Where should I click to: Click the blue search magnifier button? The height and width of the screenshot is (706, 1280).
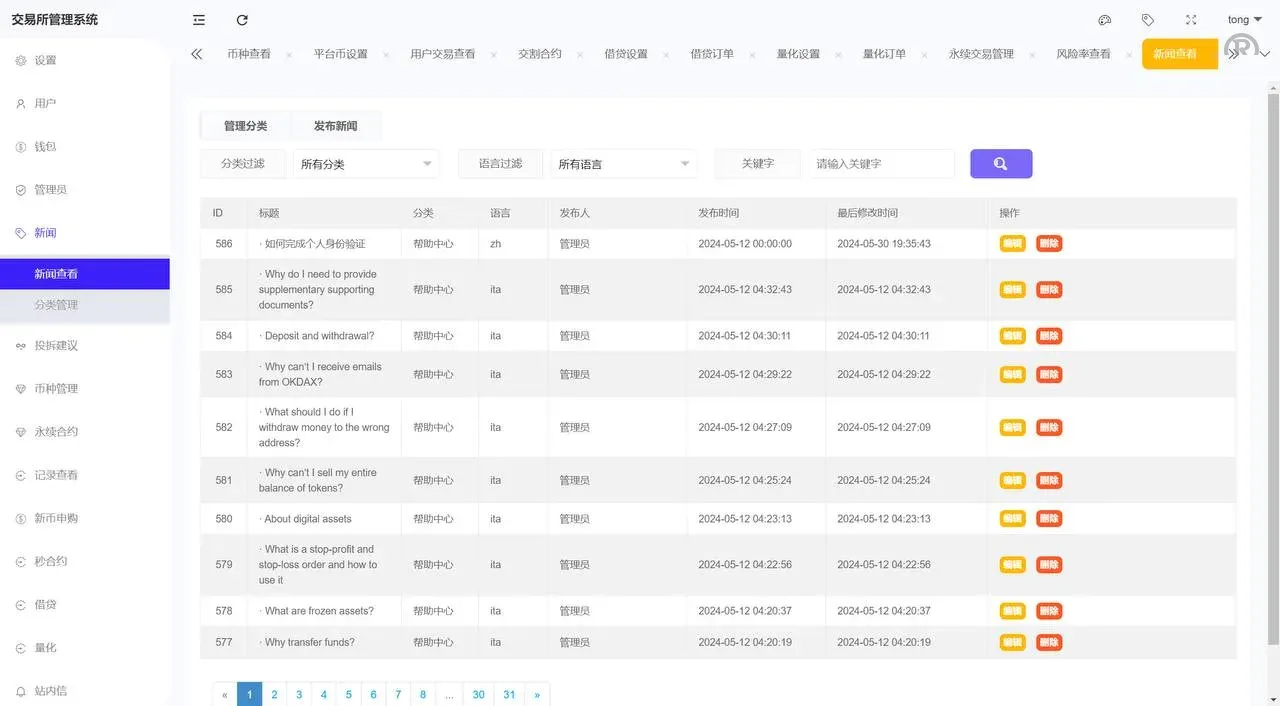click(1001, 163)
